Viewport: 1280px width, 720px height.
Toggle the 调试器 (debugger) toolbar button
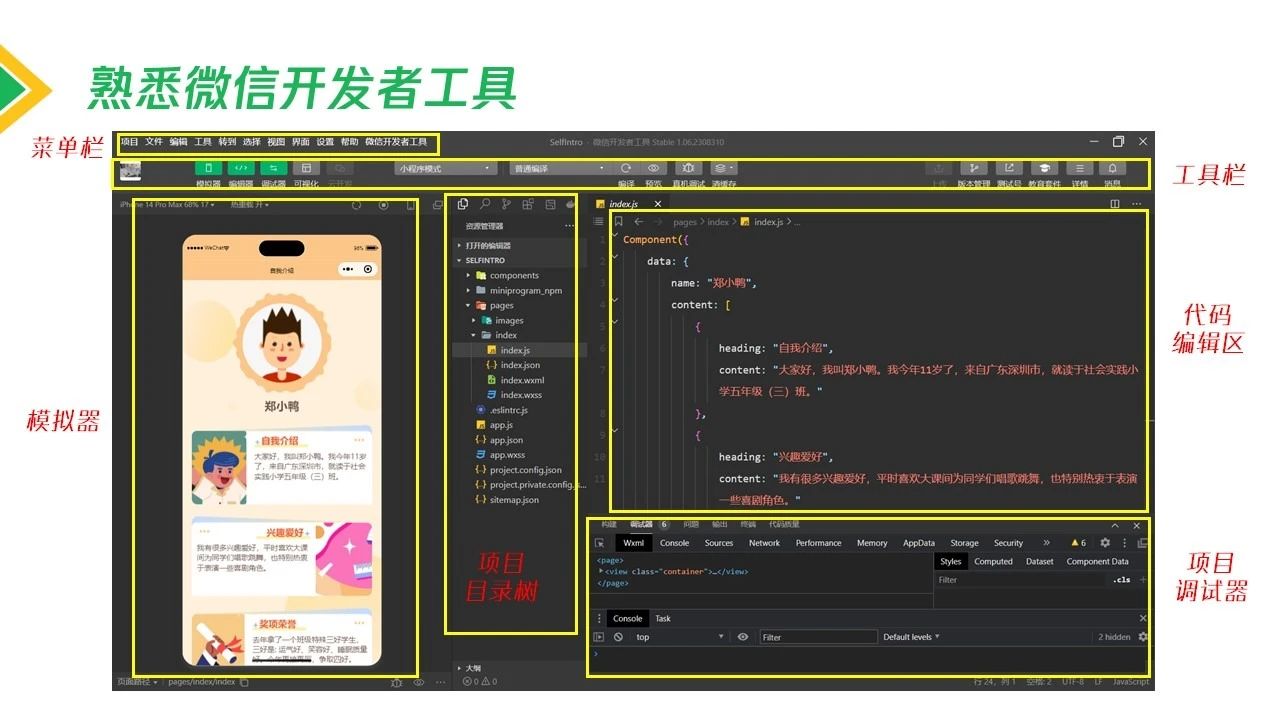click(x=274, y=168)
